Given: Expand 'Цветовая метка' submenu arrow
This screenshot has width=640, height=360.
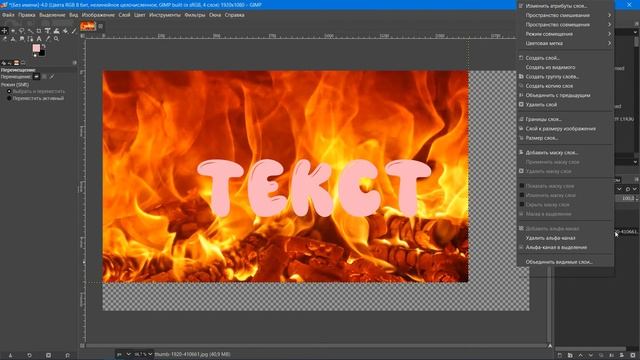Looking at the screenshot, I should (x=609, y=43).
